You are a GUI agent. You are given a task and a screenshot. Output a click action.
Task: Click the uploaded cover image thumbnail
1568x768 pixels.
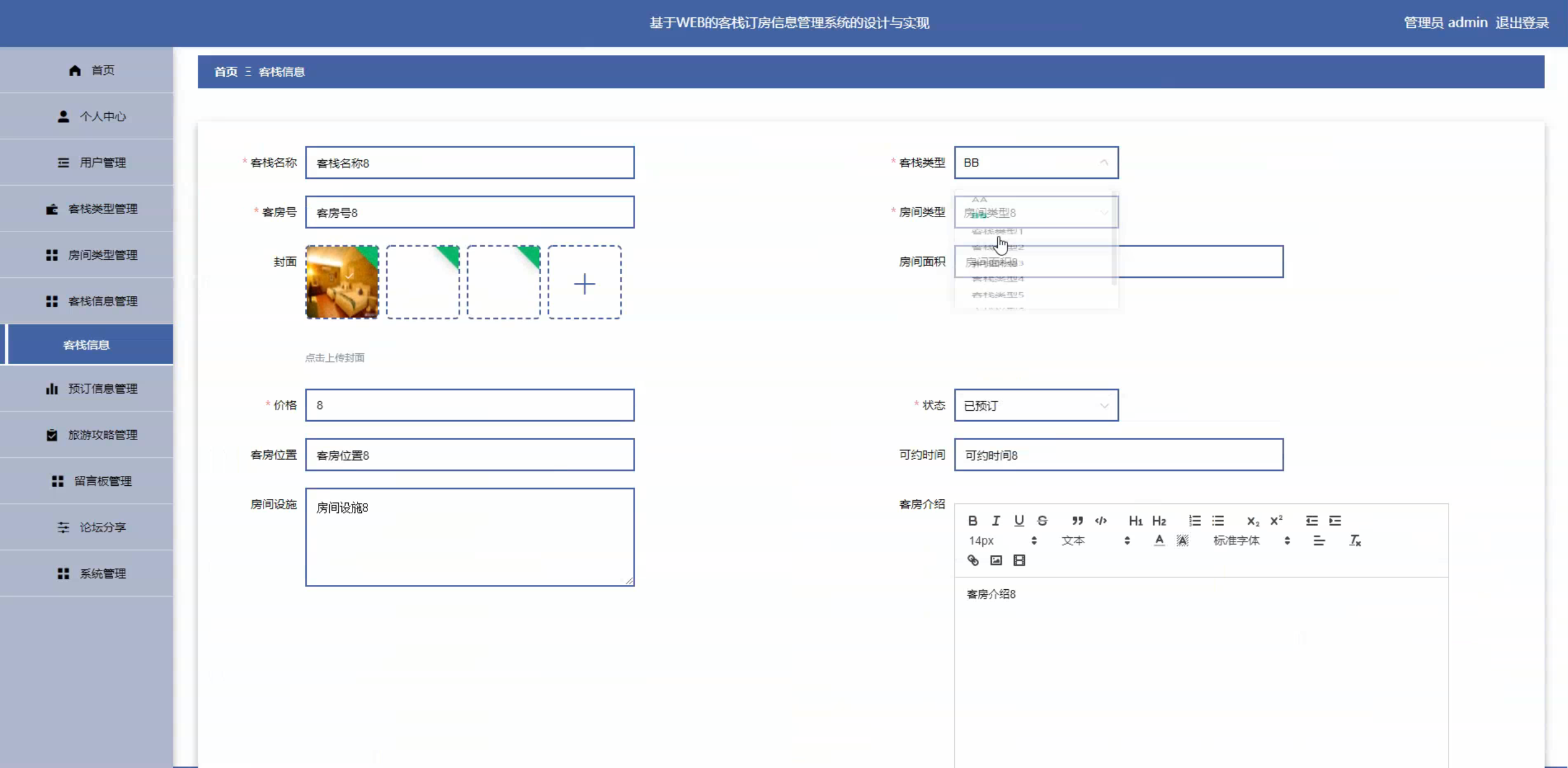click(341, 282)
